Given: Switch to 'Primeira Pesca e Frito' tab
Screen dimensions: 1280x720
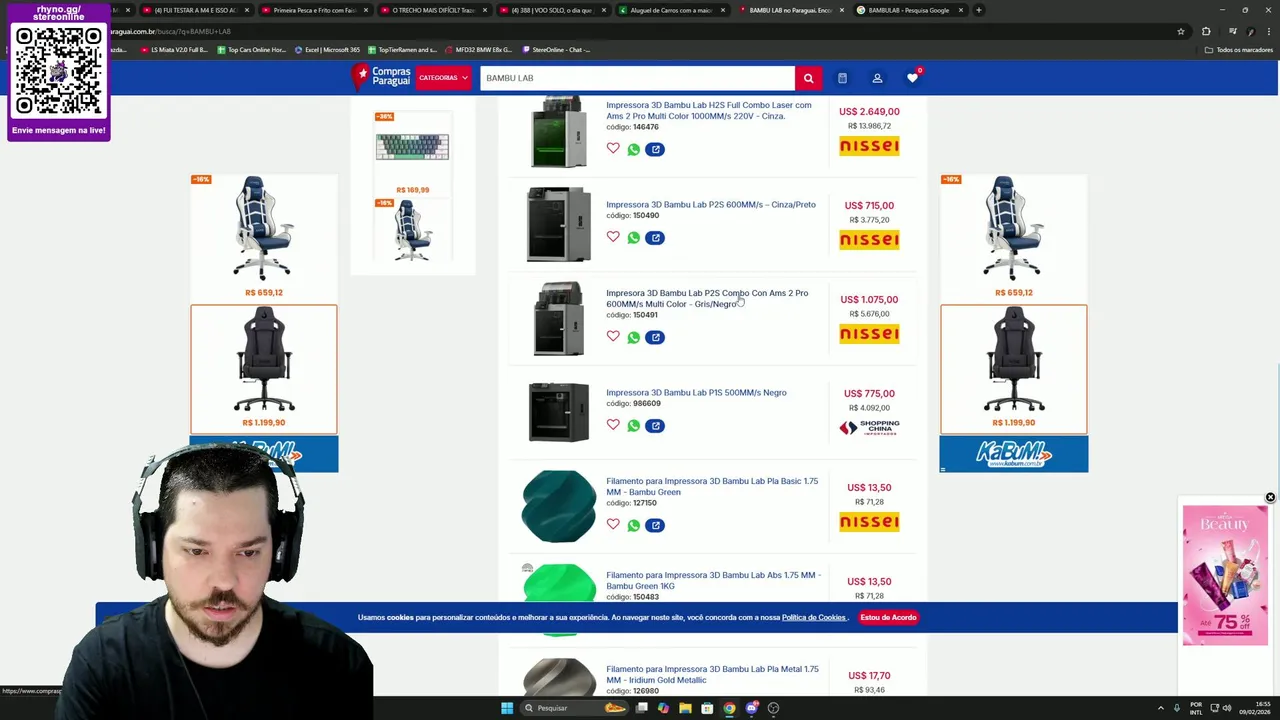Looking at the screenshot, I should pos(314,10).
